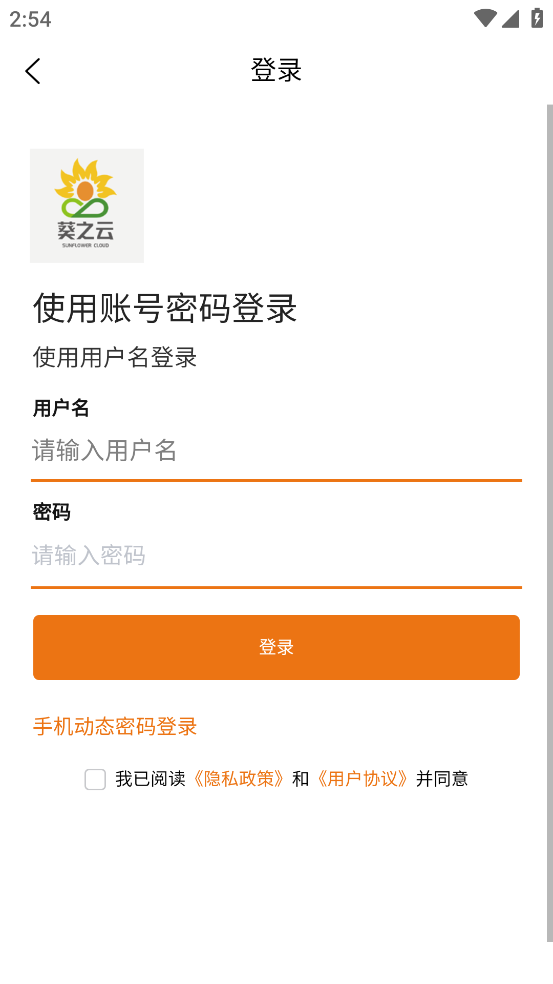Open the 《隐私政策》 link
Screen dimensions: 553x984
(x=238, y=779)
